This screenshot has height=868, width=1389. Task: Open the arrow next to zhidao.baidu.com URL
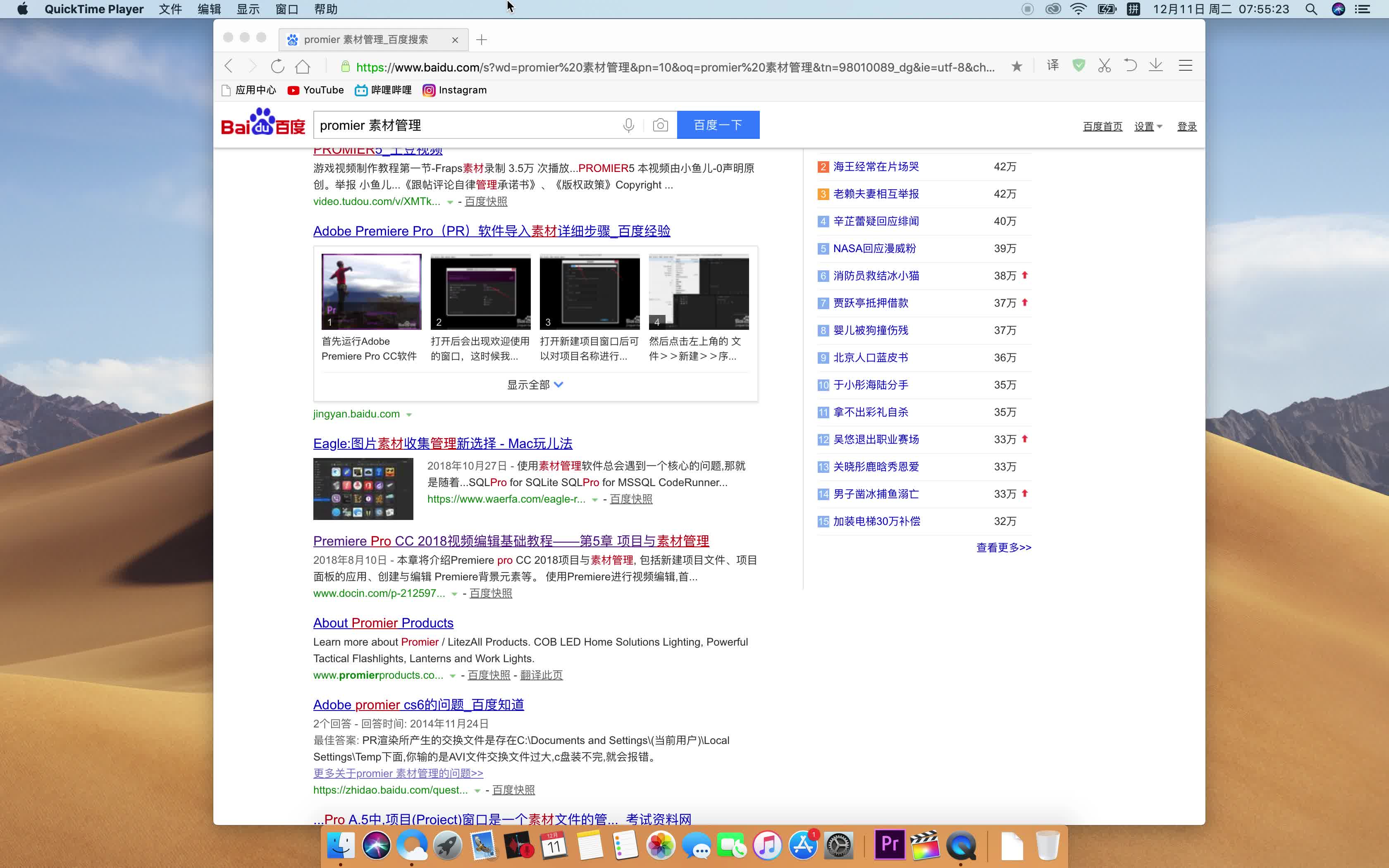(x=477, y=791)
